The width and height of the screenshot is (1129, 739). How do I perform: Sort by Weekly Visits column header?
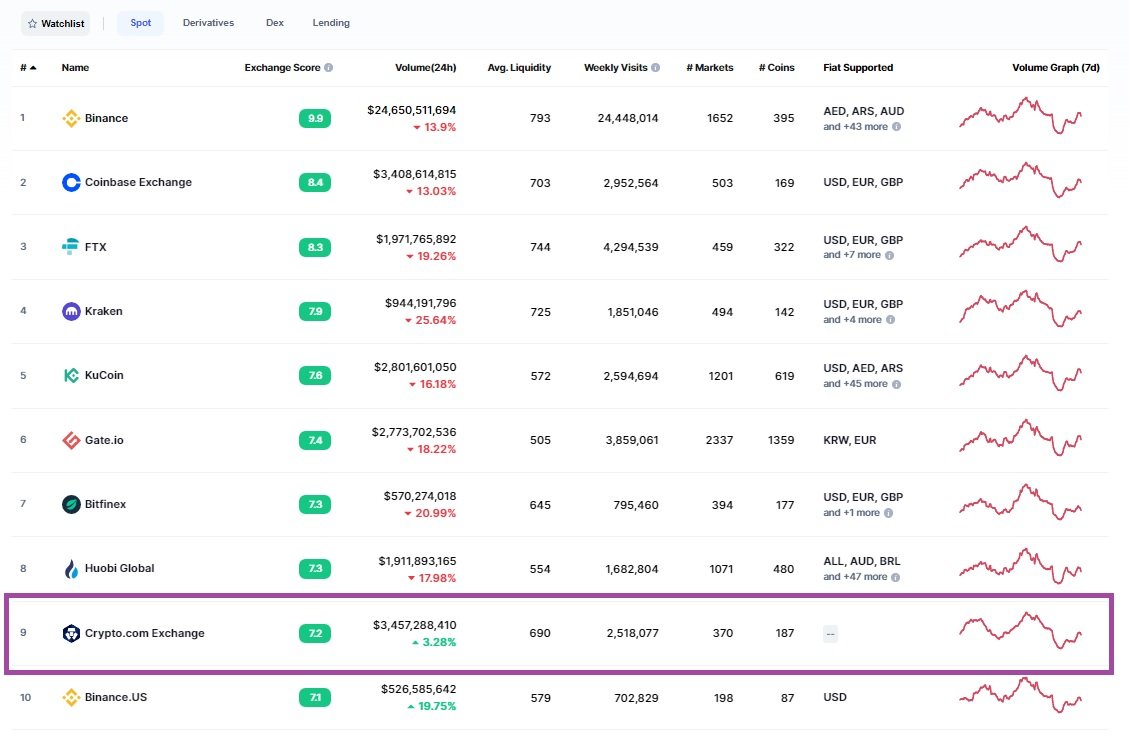coord(616,68)
